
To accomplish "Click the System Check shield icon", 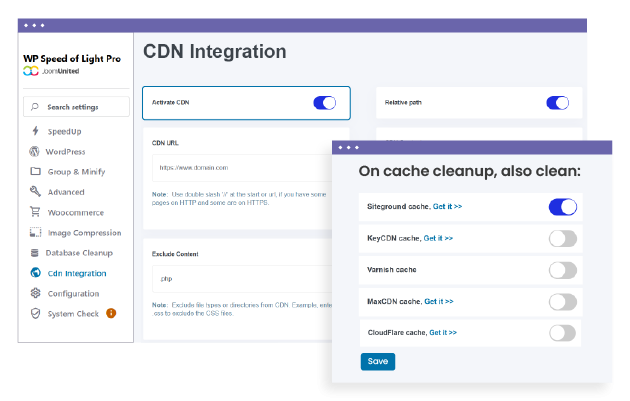I will point(36,313).
